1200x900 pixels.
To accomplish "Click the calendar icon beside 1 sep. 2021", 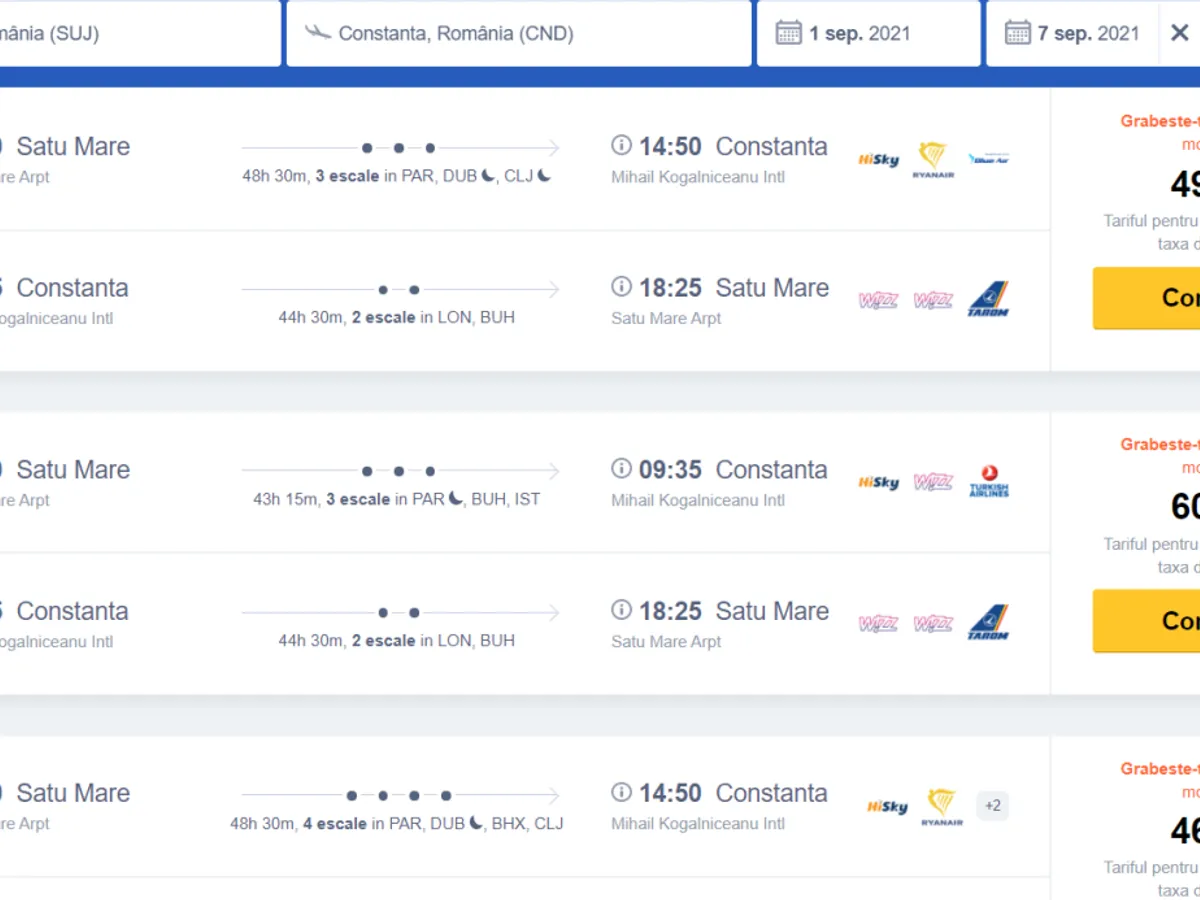I will 789,33.
